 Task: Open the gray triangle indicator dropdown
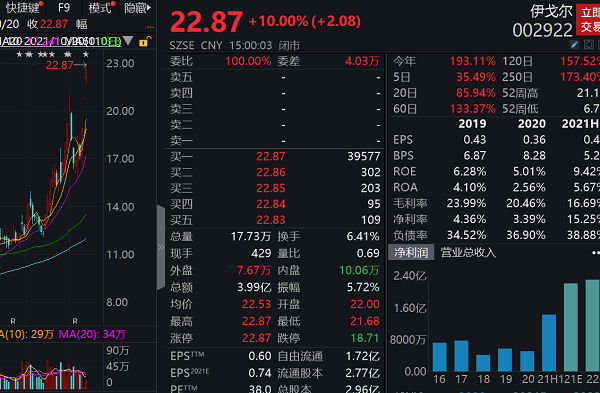(128, 41)
